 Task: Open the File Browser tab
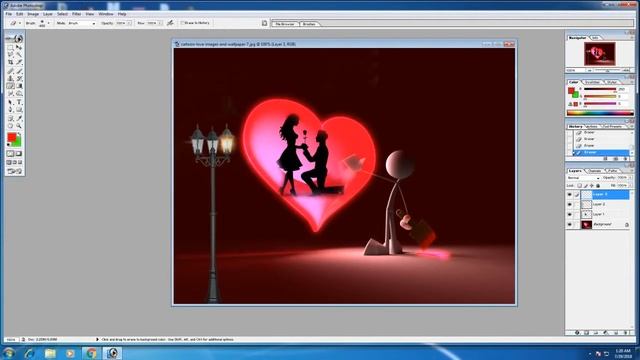tap(285, 24)
